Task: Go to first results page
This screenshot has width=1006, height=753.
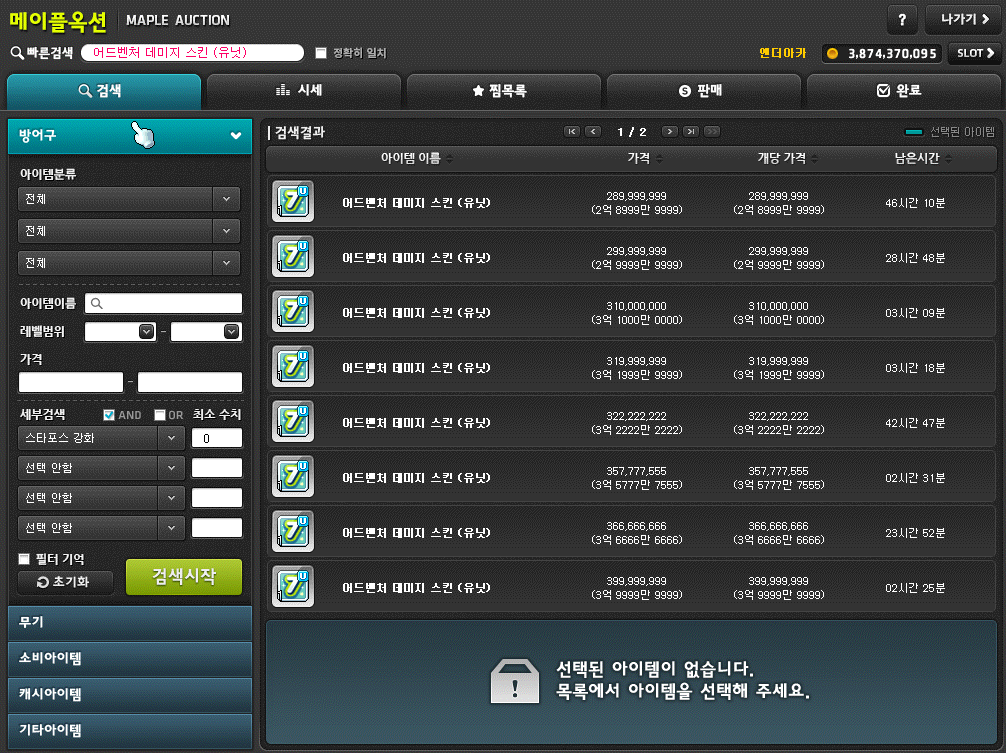Action: point(572,131)
